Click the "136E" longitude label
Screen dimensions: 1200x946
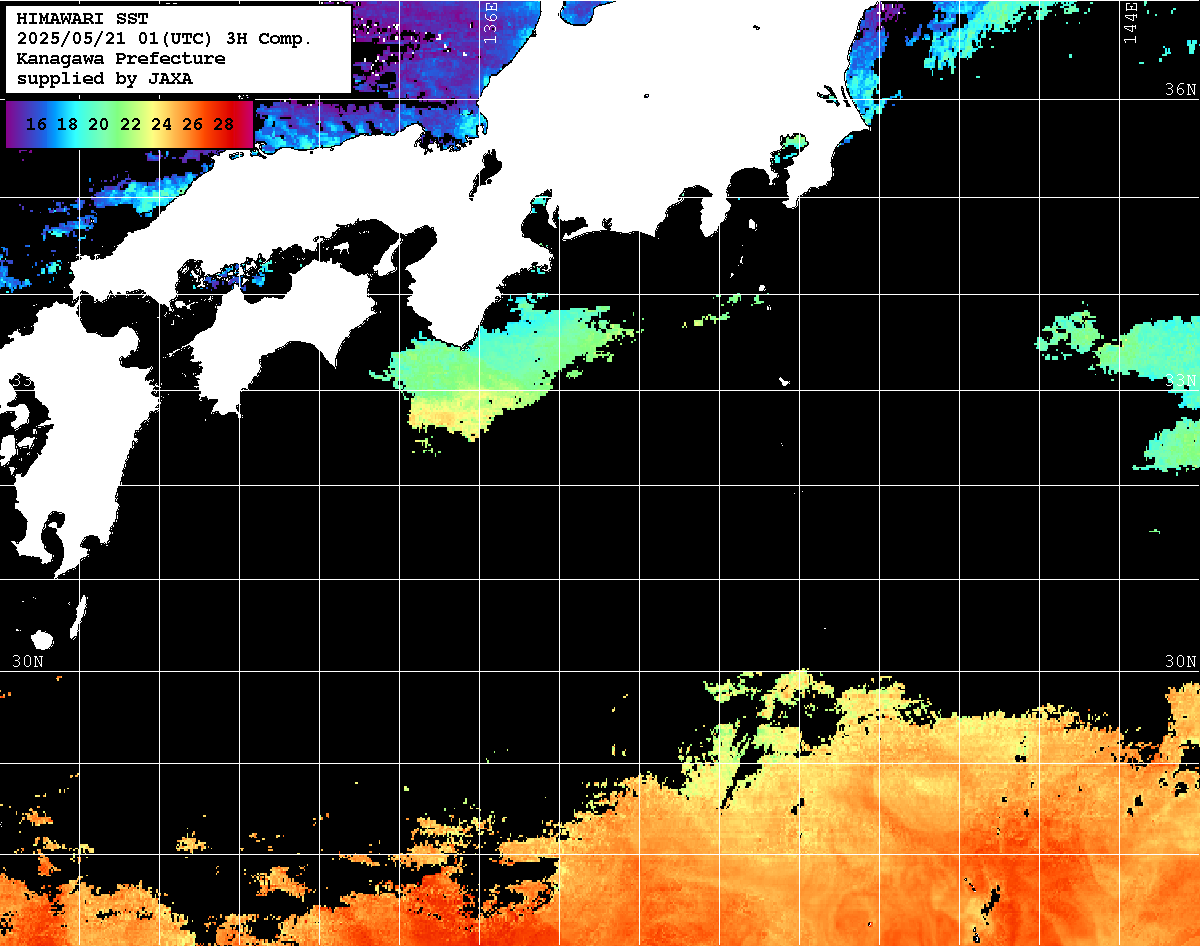click(490, 22)
